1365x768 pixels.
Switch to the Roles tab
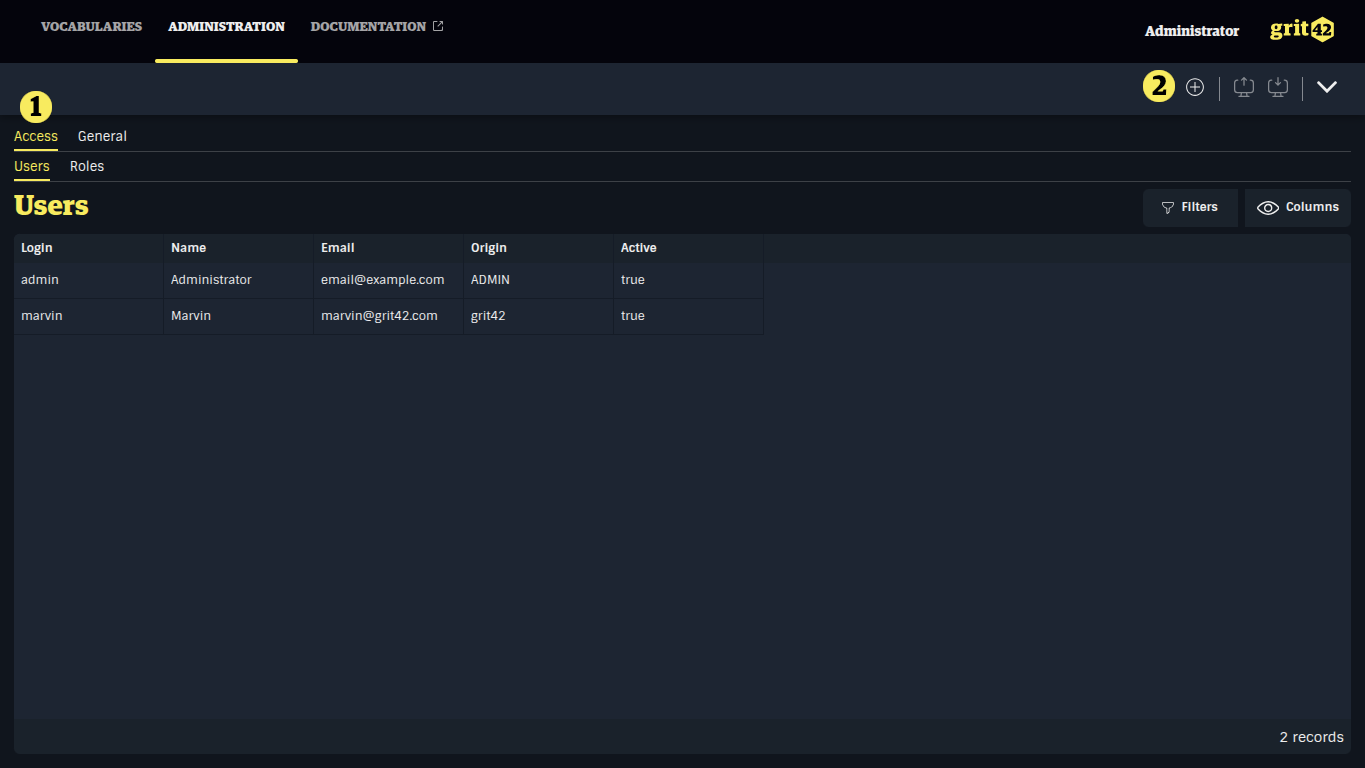point(86,166)
